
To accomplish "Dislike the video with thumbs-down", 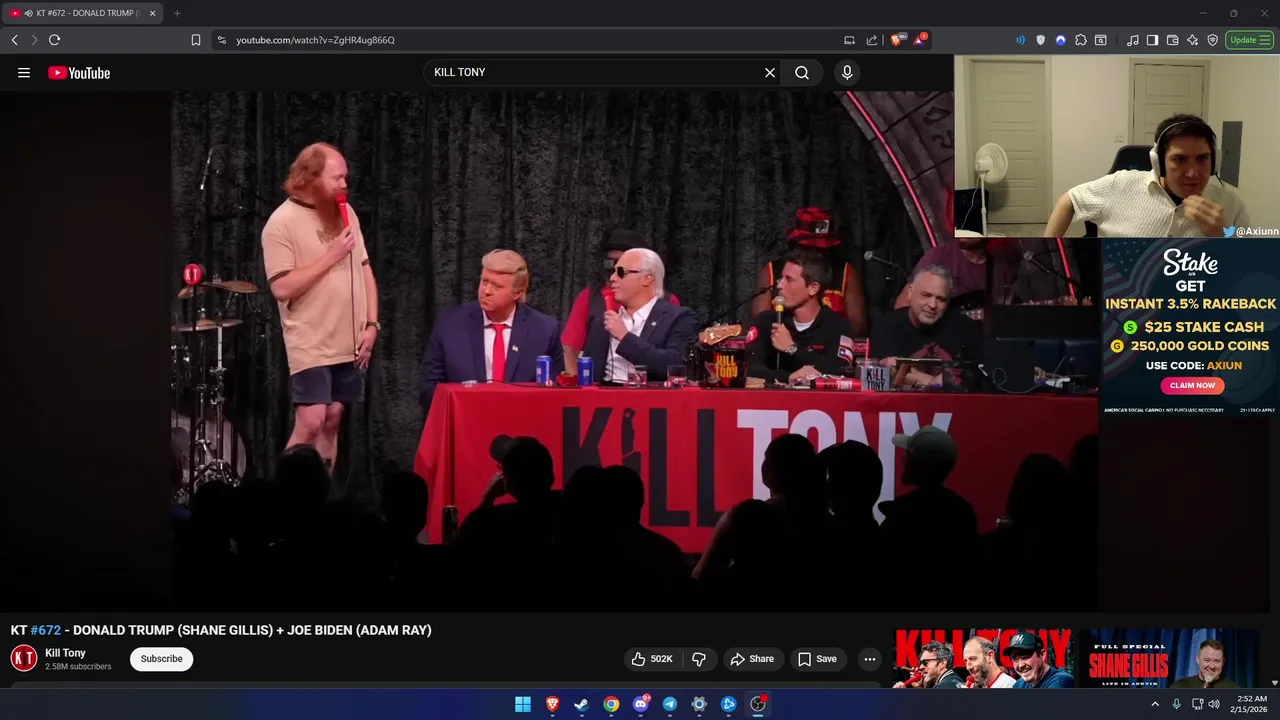I will coord(699,659).
